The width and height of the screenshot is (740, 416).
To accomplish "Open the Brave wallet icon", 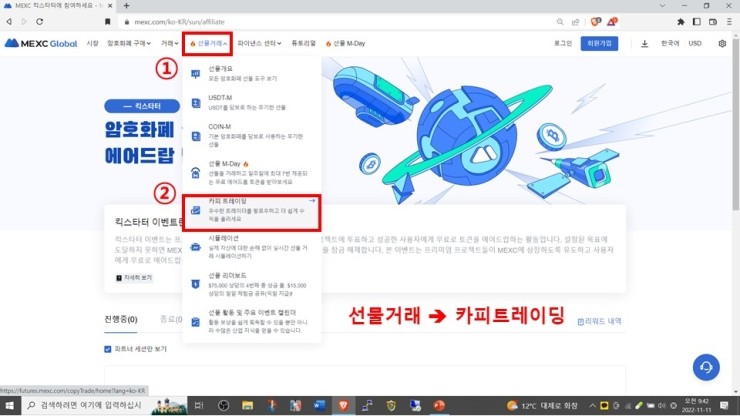I will click(713, 22).
